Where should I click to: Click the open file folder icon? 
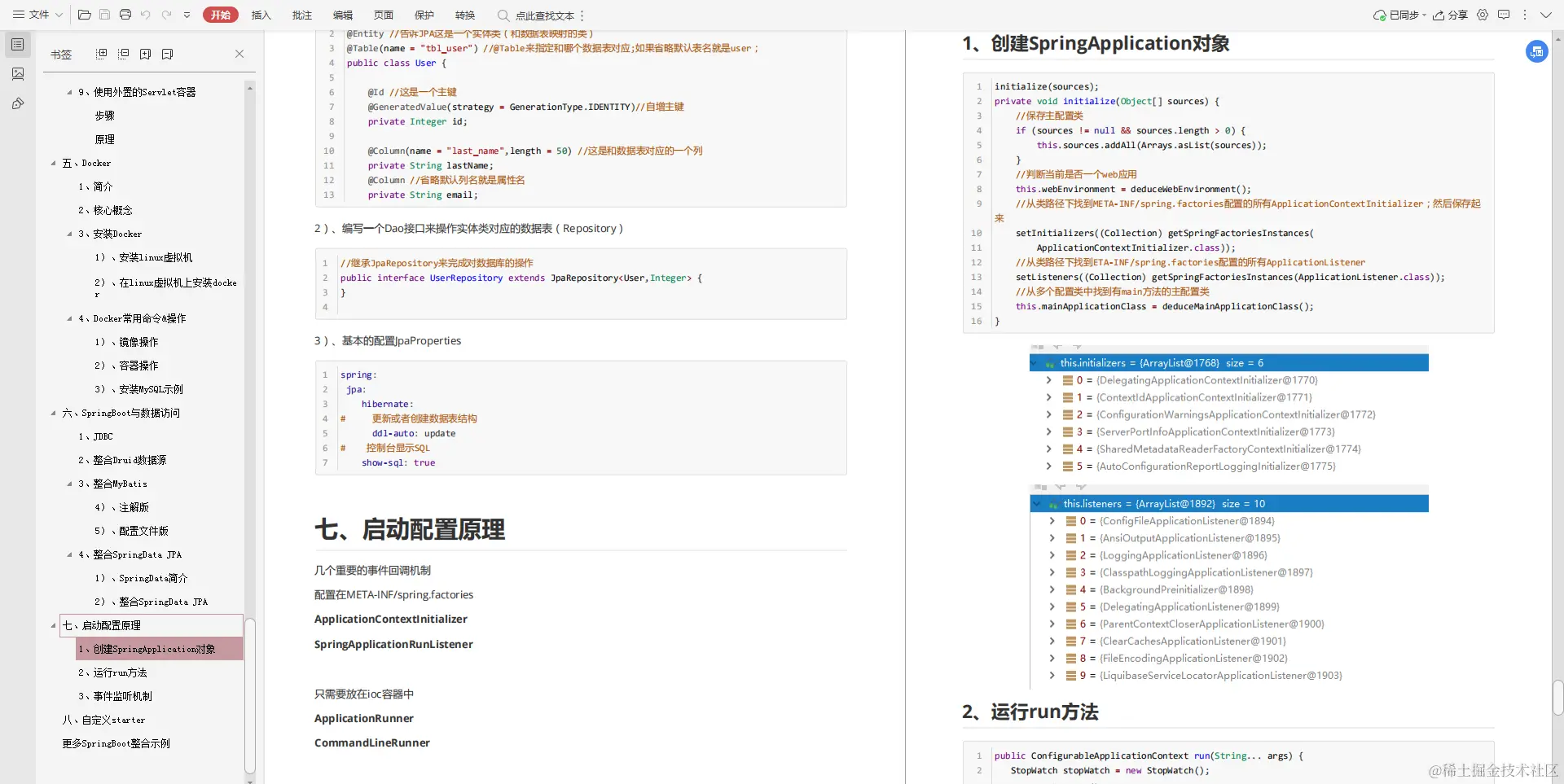coord(84,15)
